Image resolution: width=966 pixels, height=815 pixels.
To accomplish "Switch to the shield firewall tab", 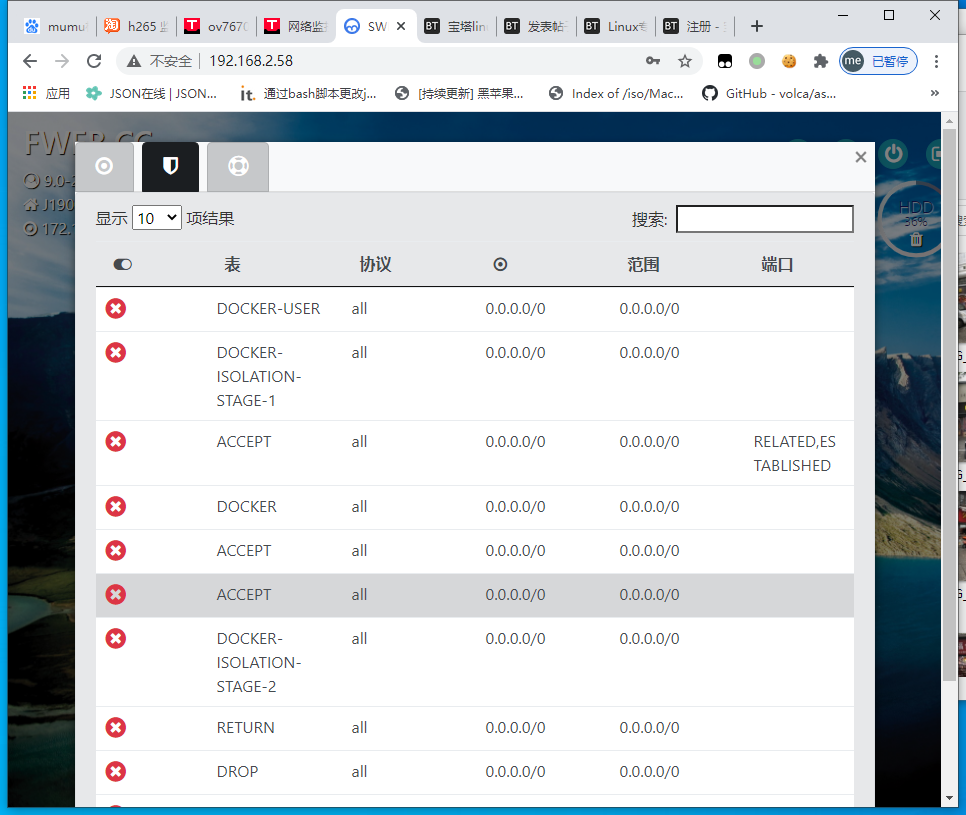I will (170, 166).
